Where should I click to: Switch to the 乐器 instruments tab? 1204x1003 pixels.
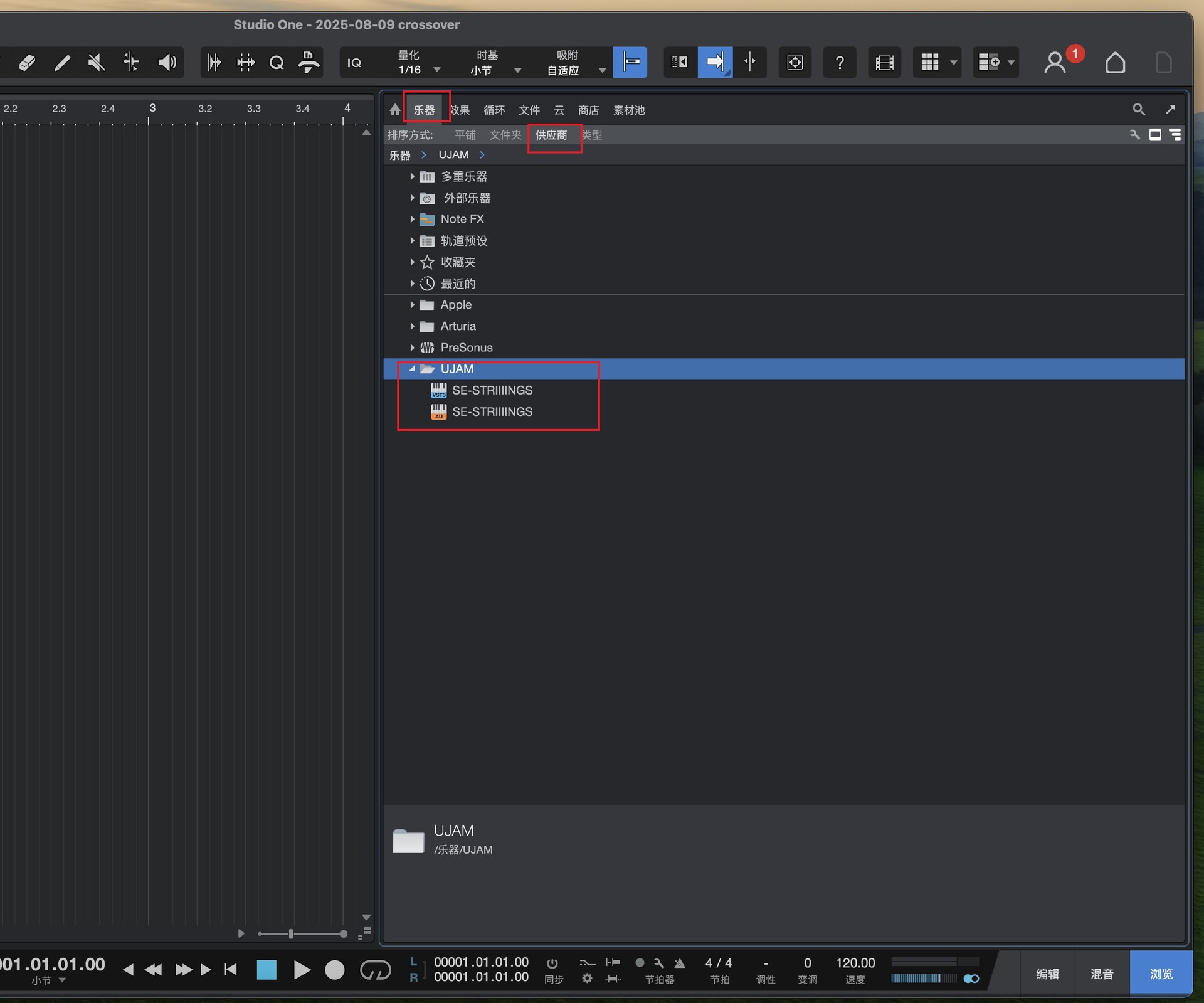pyautogui.click(x=425, y=110)
